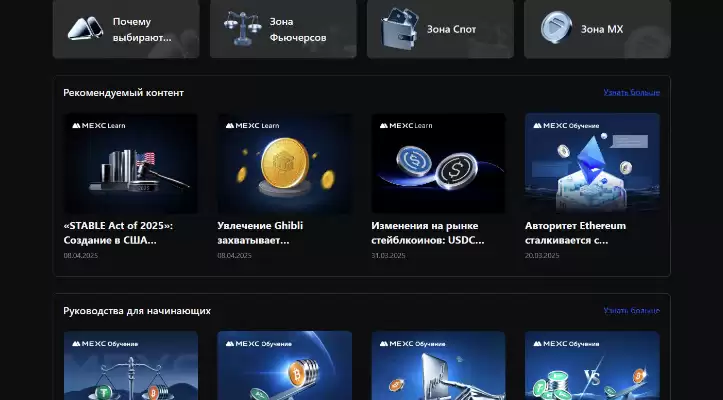Click the 'Авторитет Ethereum сталкивается с...' title
This screenshot has width=723, height=400.
coord(575,233)
